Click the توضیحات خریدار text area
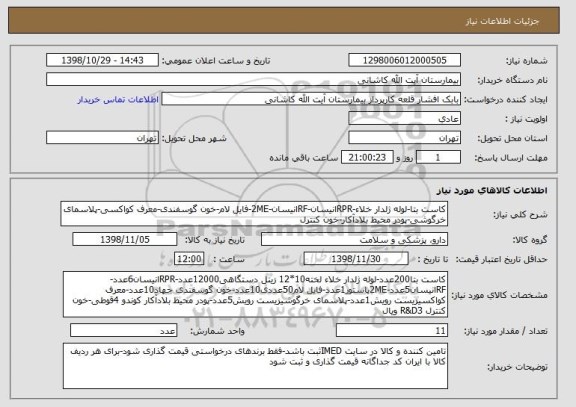The width and height of the screenshot is (576, 407). 255,366
